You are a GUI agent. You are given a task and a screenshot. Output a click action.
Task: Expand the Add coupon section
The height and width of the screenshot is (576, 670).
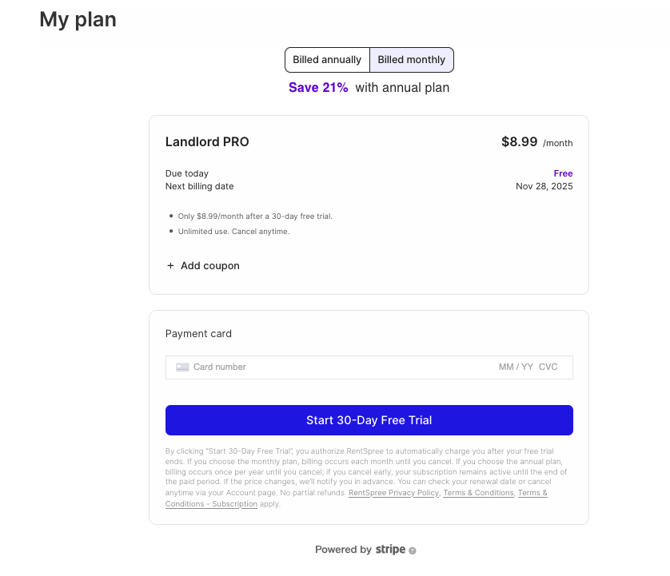click(x=209, y=266)
